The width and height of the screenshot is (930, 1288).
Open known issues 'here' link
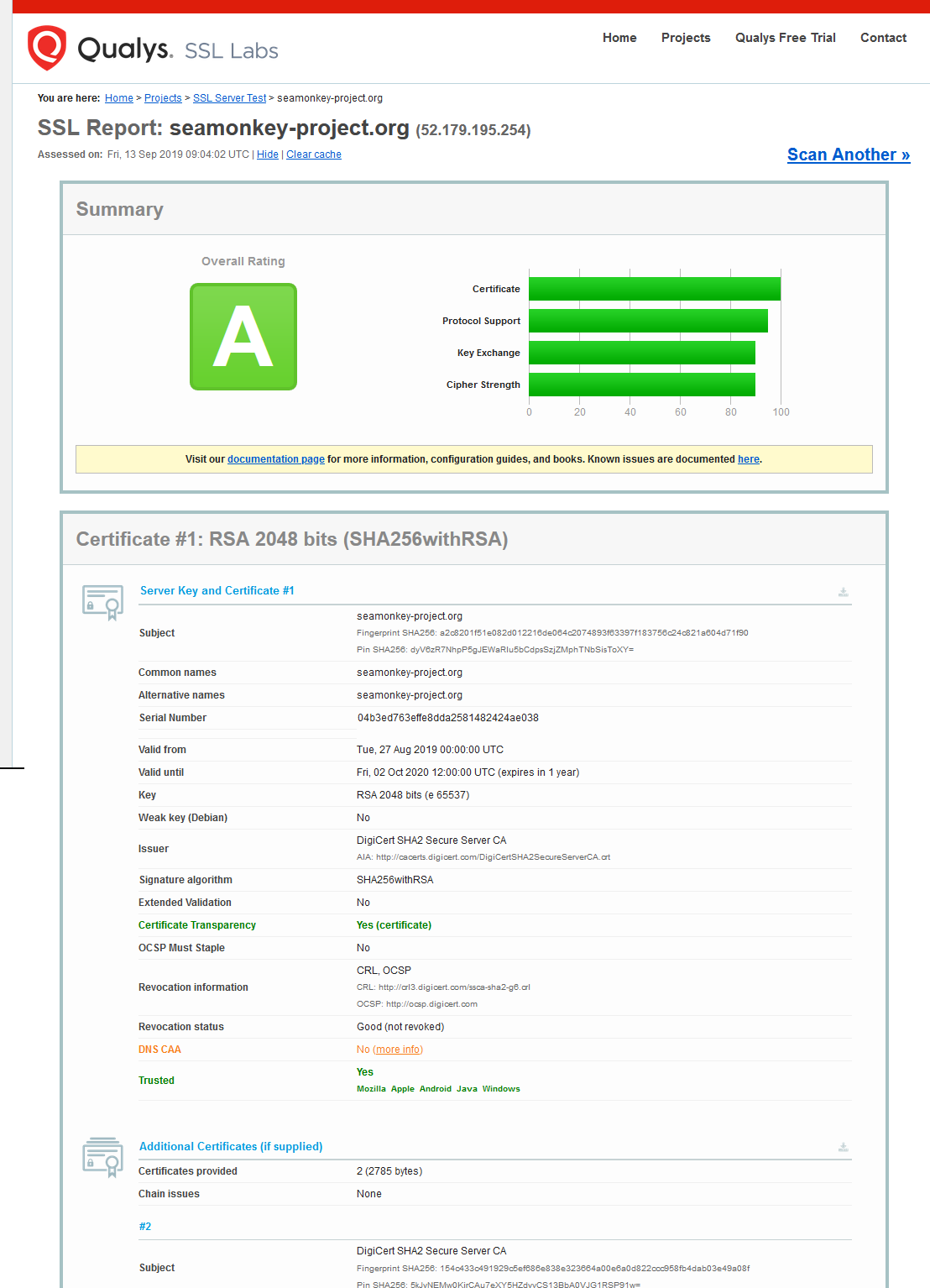tap(749, 459)
